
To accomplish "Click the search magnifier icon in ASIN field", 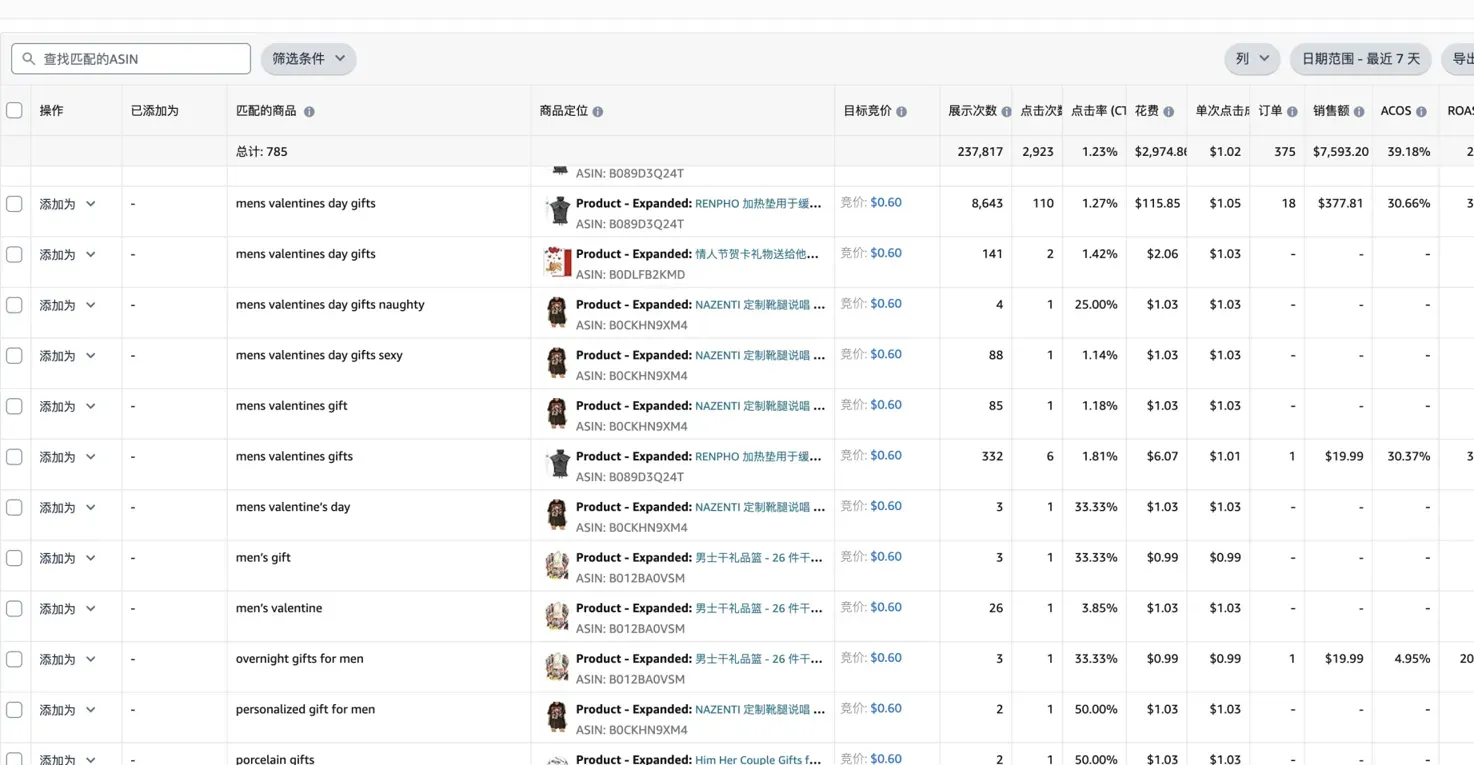I will point(29,59).
